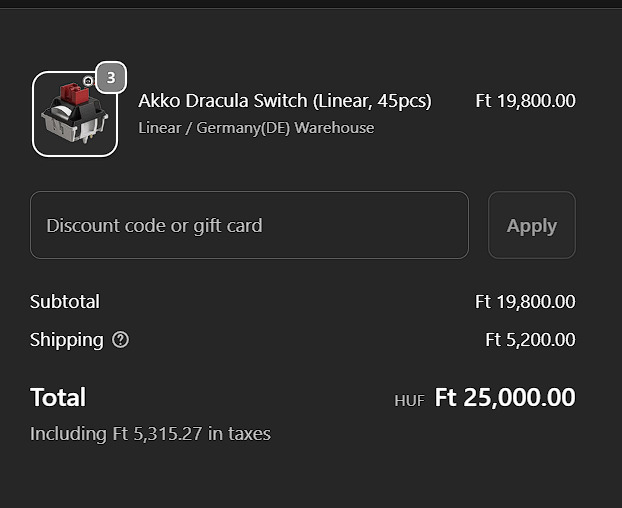The height and width of the screenshot is (508, 622).
Task: Select the Linear / Germany(DE) Warehouse variant text
Action: coord(256,128)
